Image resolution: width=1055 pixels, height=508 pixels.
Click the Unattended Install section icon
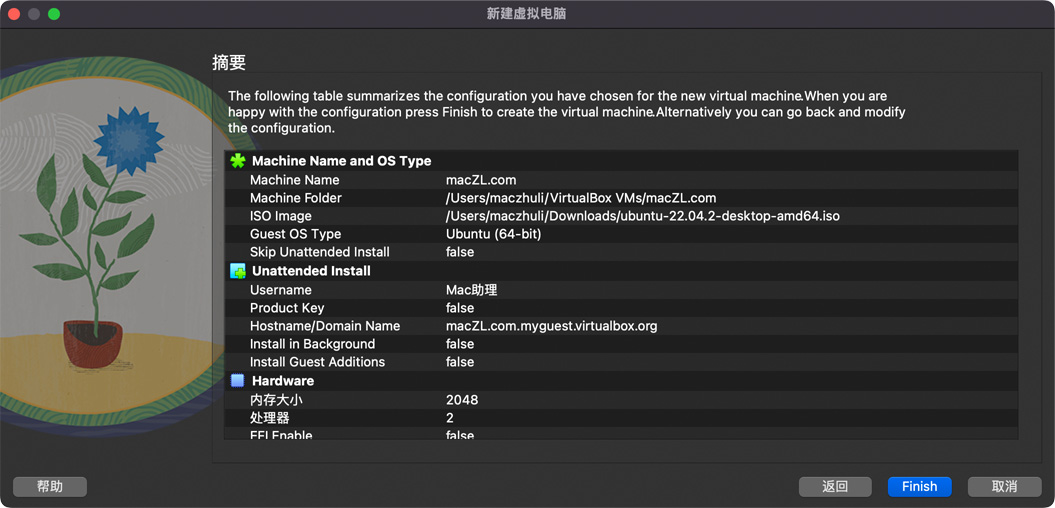(x=238, y=271)
